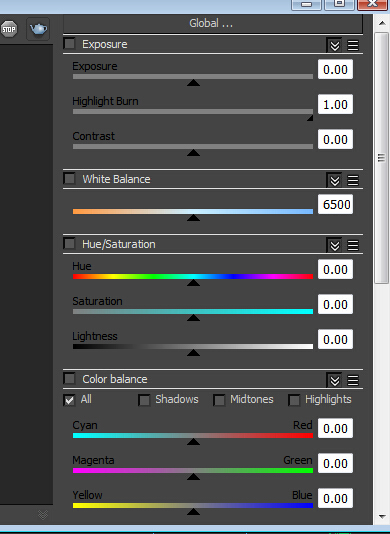Open the Exposure section menu icon
The width and height of the screenshot is (390, 534).
coord(353,45)
